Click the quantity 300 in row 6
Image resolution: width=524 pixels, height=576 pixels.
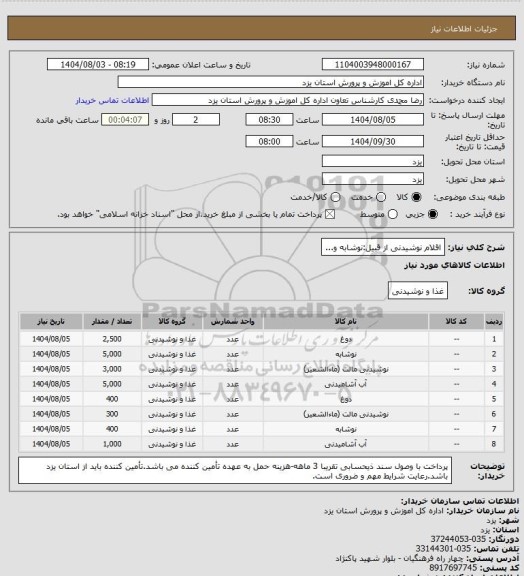112,414
